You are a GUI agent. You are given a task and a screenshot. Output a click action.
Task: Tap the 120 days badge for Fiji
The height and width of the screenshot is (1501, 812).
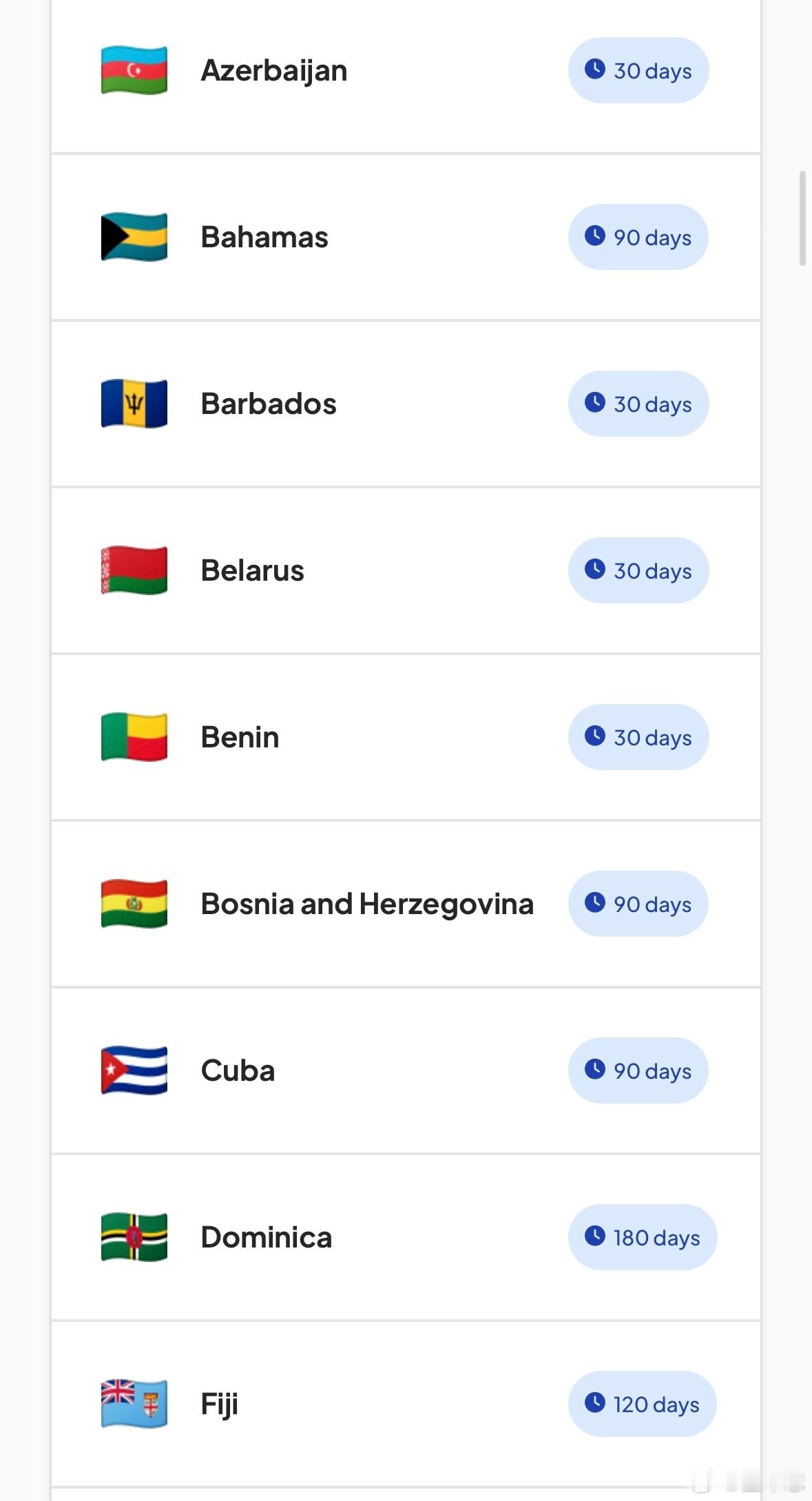tap(643, 1404)
